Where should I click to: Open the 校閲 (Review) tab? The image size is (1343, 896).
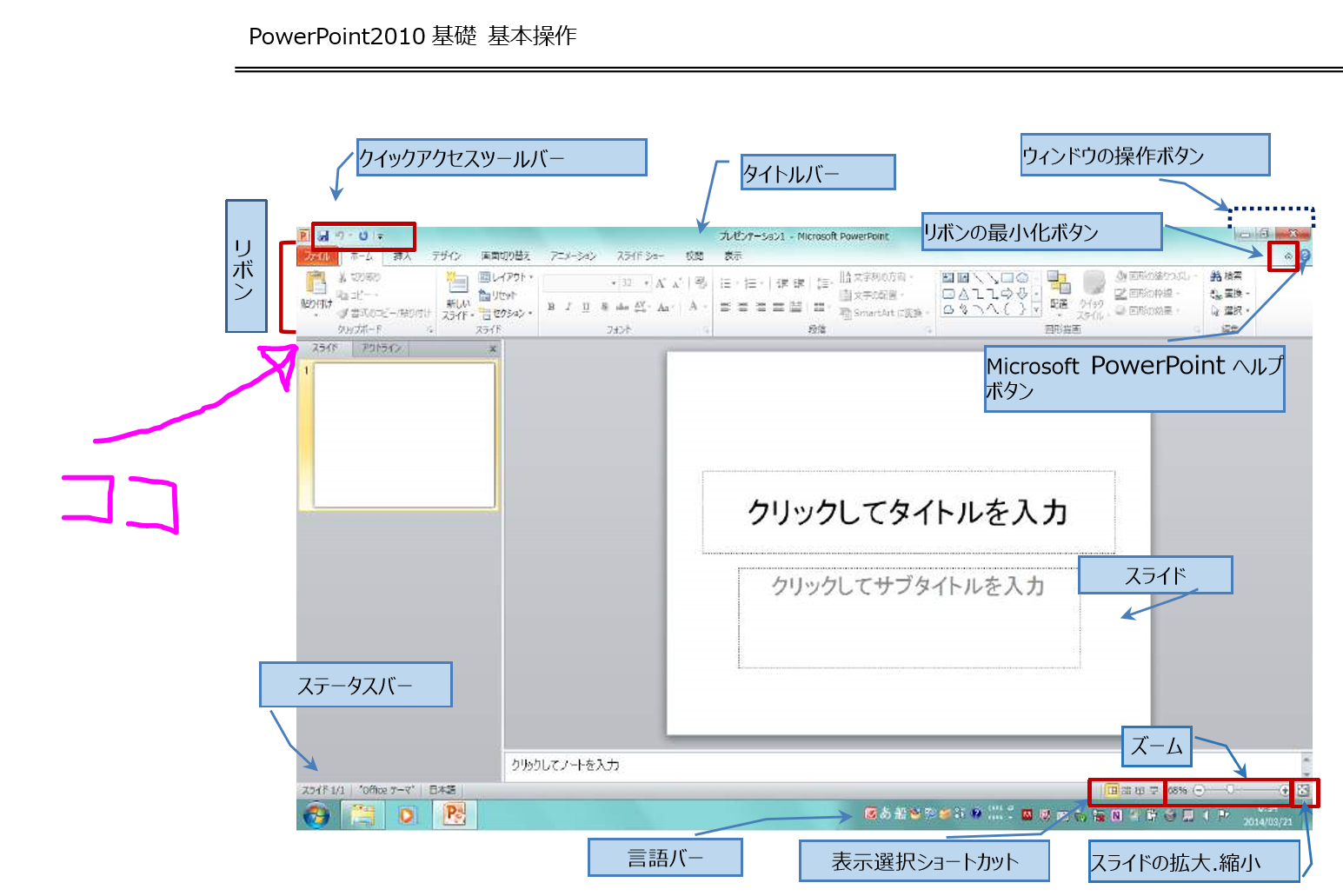click(695, 256)
